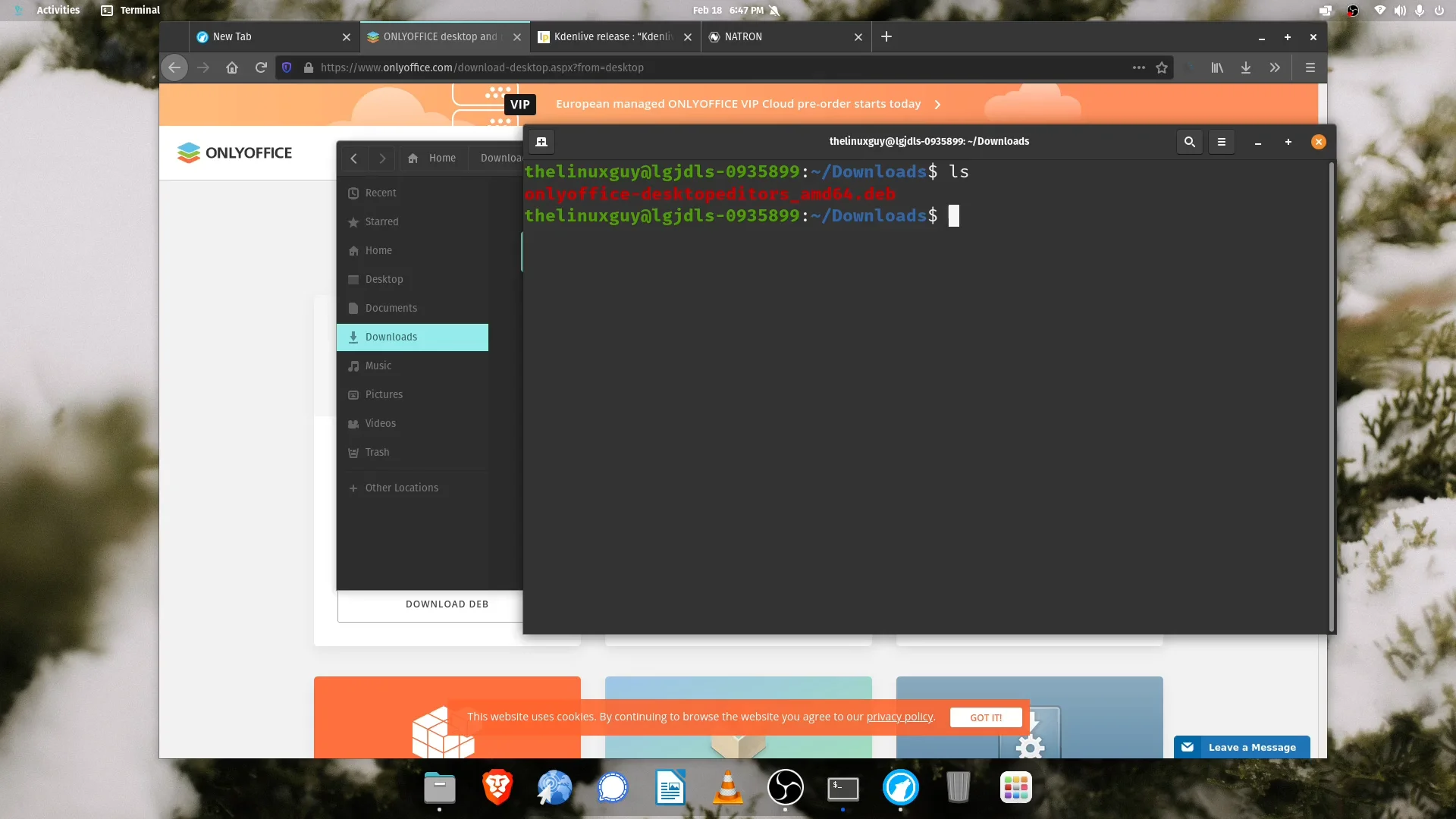Select Music in file manager sidebar

(x=413, y=366)
